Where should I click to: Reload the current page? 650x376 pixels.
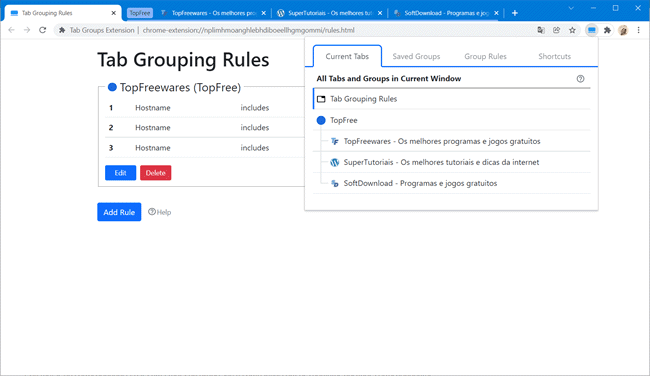42,30
